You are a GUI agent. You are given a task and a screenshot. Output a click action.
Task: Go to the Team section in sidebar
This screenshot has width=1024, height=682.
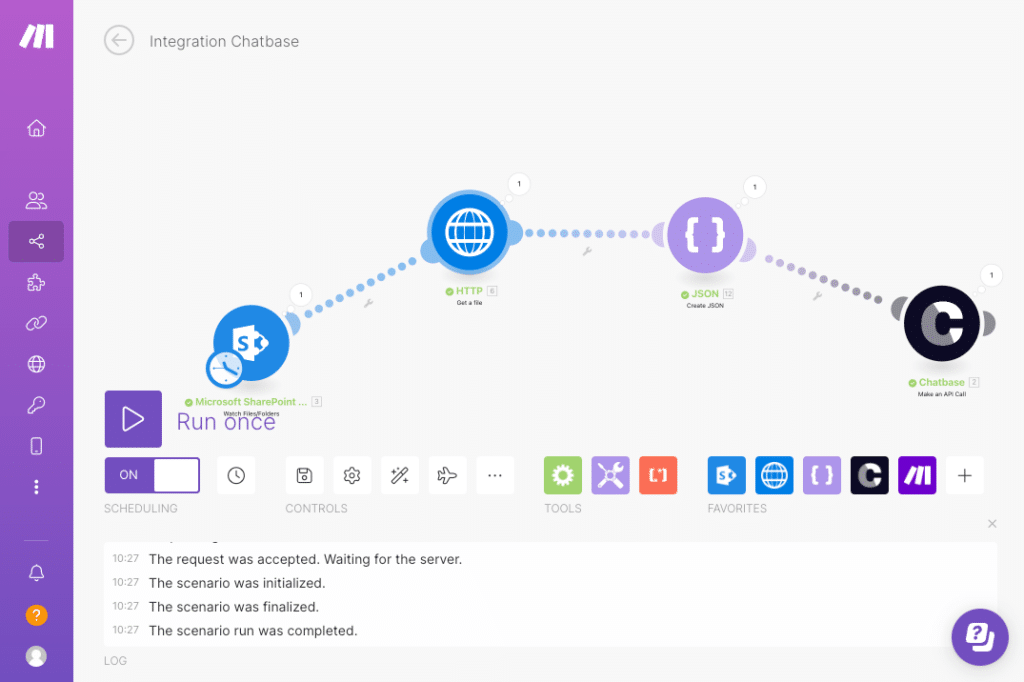[36, 200]
